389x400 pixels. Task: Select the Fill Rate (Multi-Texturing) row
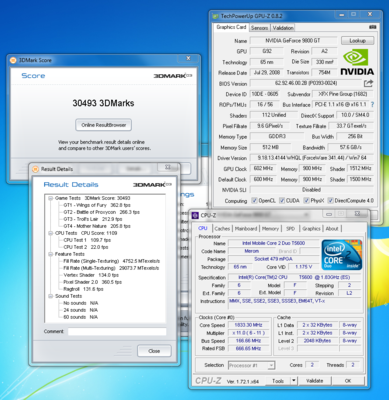(111, 268)
